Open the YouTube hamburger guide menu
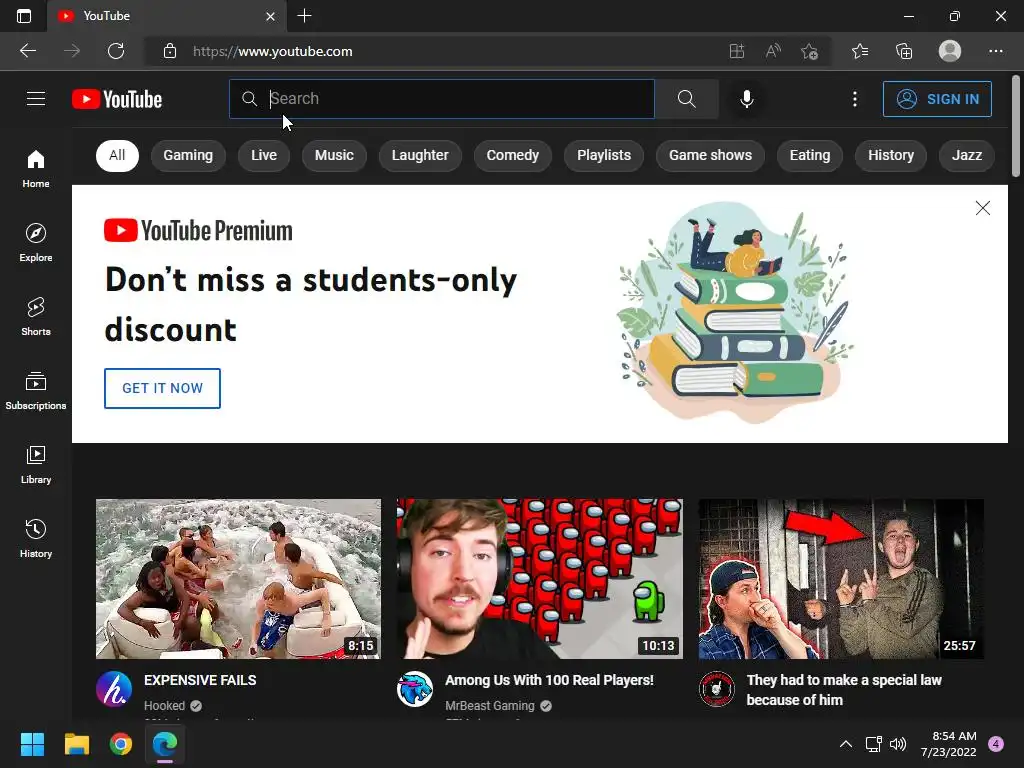1024x768 pixels. 36,99
